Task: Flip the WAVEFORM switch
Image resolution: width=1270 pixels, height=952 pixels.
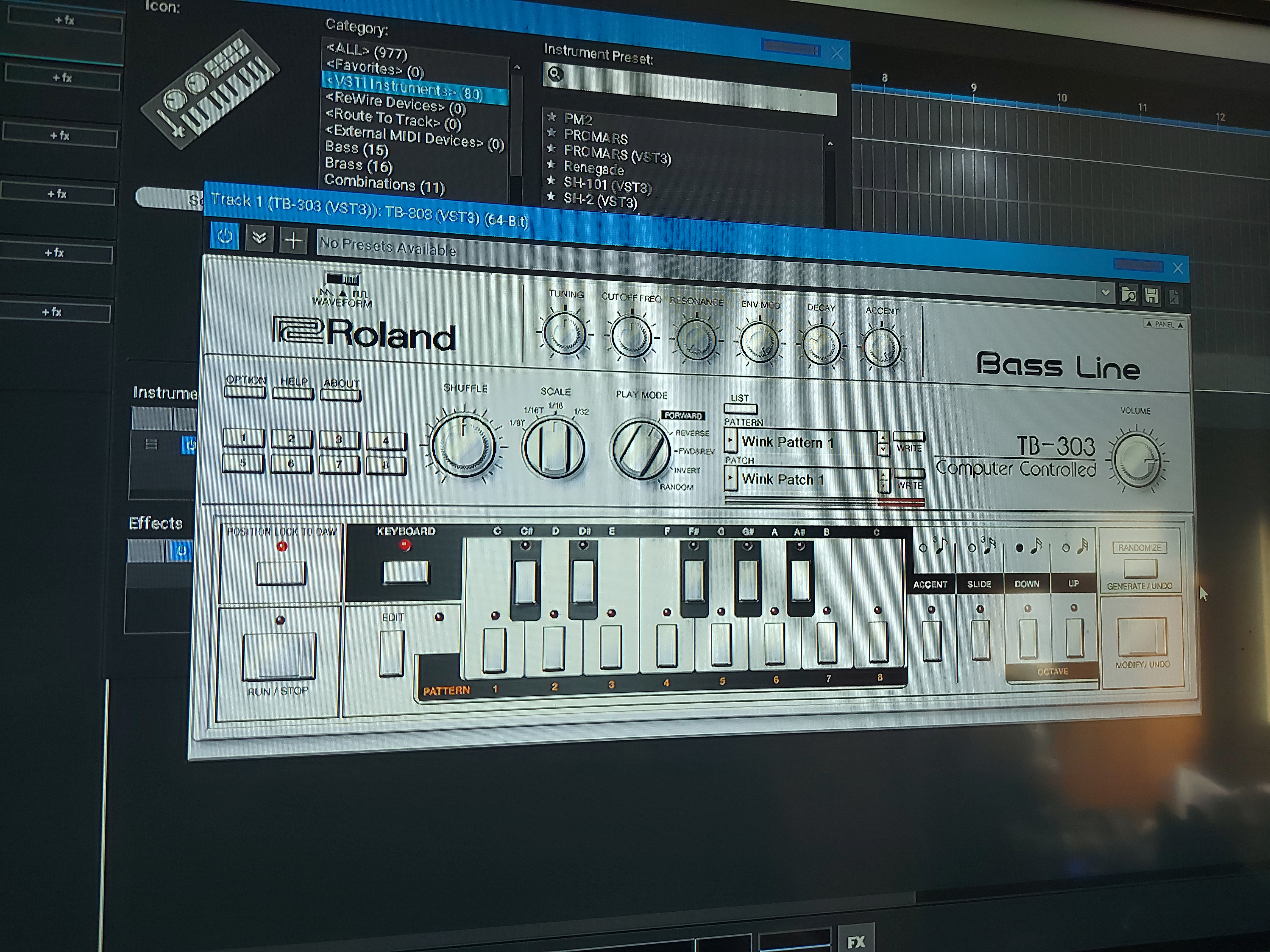Action: pyautogui.click(x=343, y=279)
